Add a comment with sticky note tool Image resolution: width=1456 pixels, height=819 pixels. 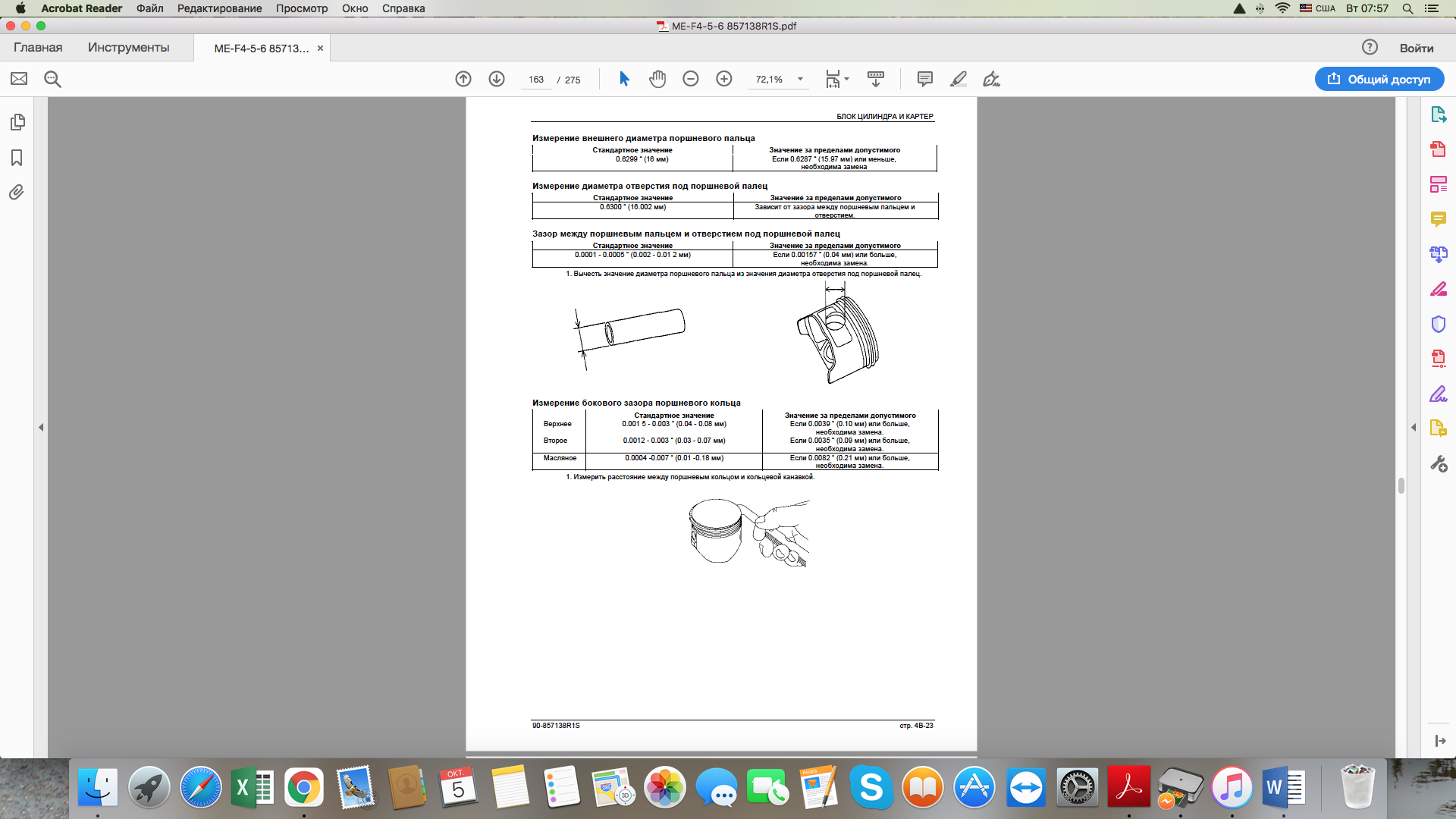click(924, 79)
